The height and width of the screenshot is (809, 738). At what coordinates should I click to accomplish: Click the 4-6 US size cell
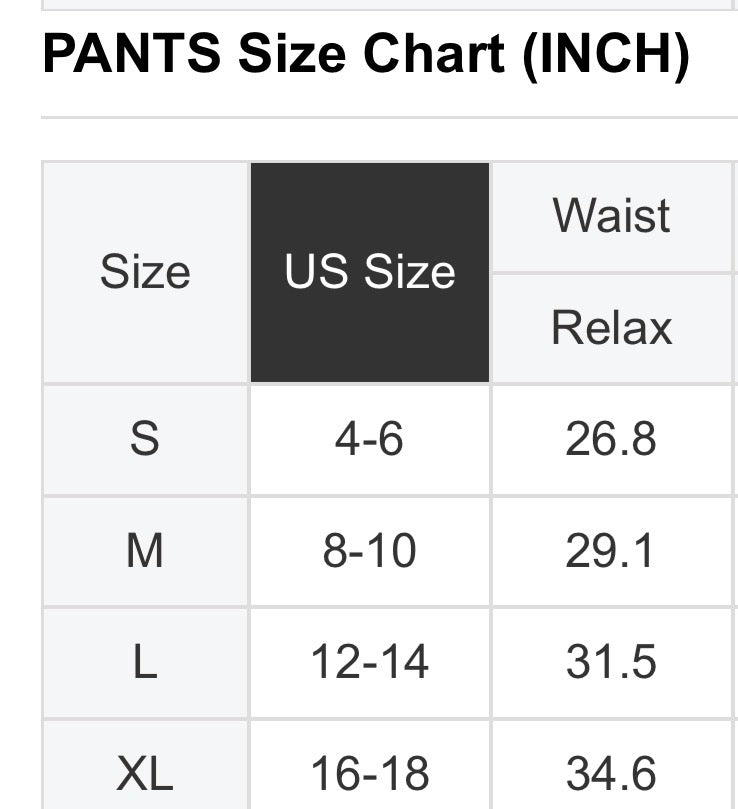[369, 439]
